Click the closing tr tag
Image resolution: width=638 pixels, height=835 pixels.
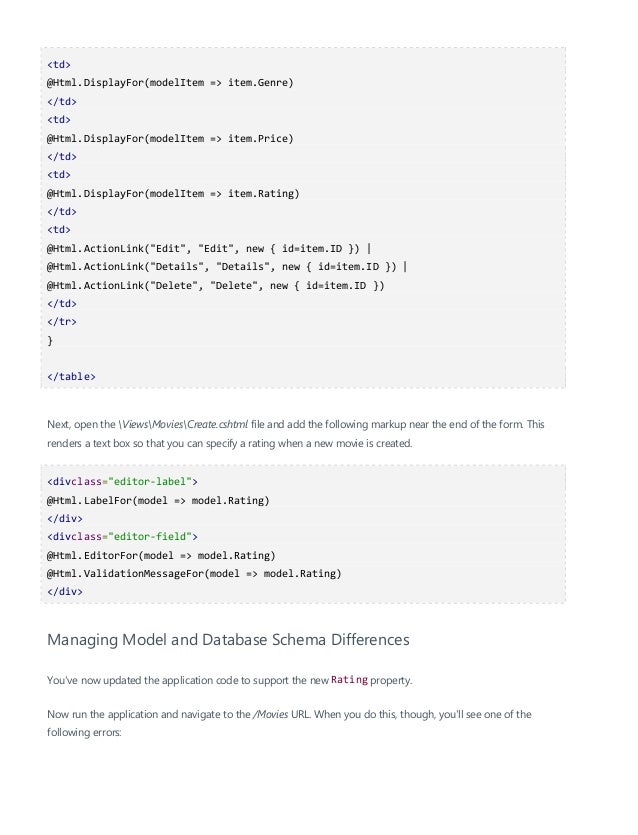click(62, 322)
